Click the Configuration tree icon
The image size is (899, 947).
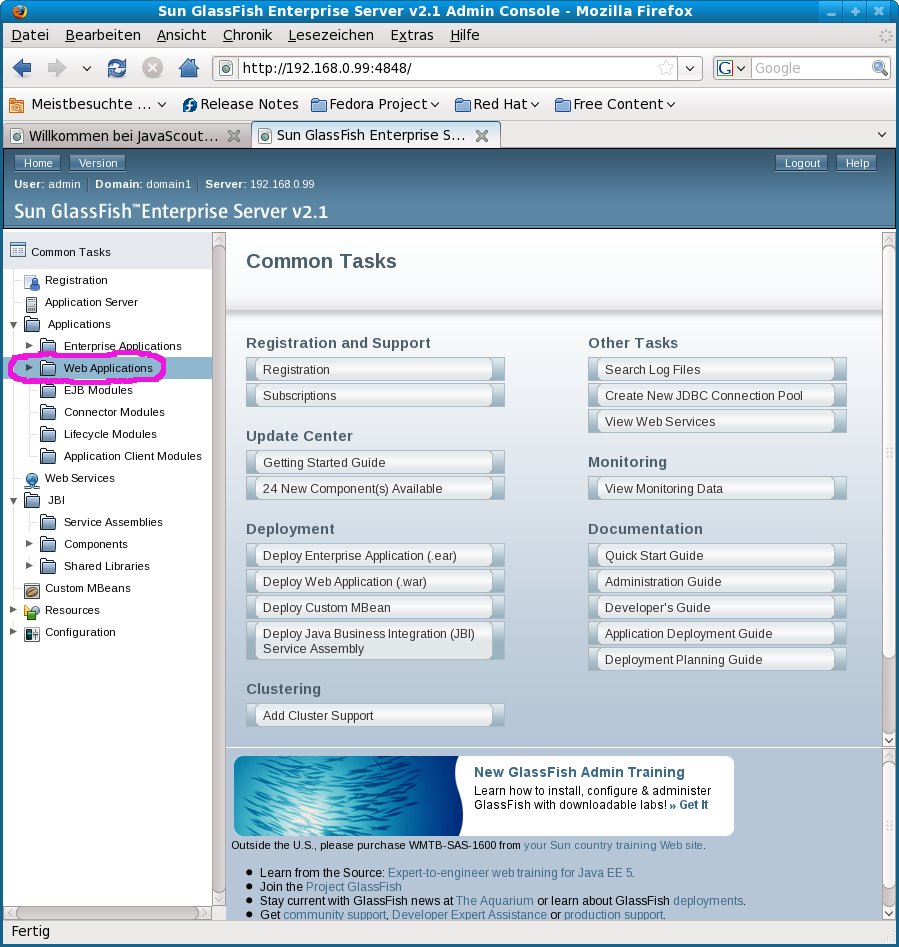[x=31, y=633]
